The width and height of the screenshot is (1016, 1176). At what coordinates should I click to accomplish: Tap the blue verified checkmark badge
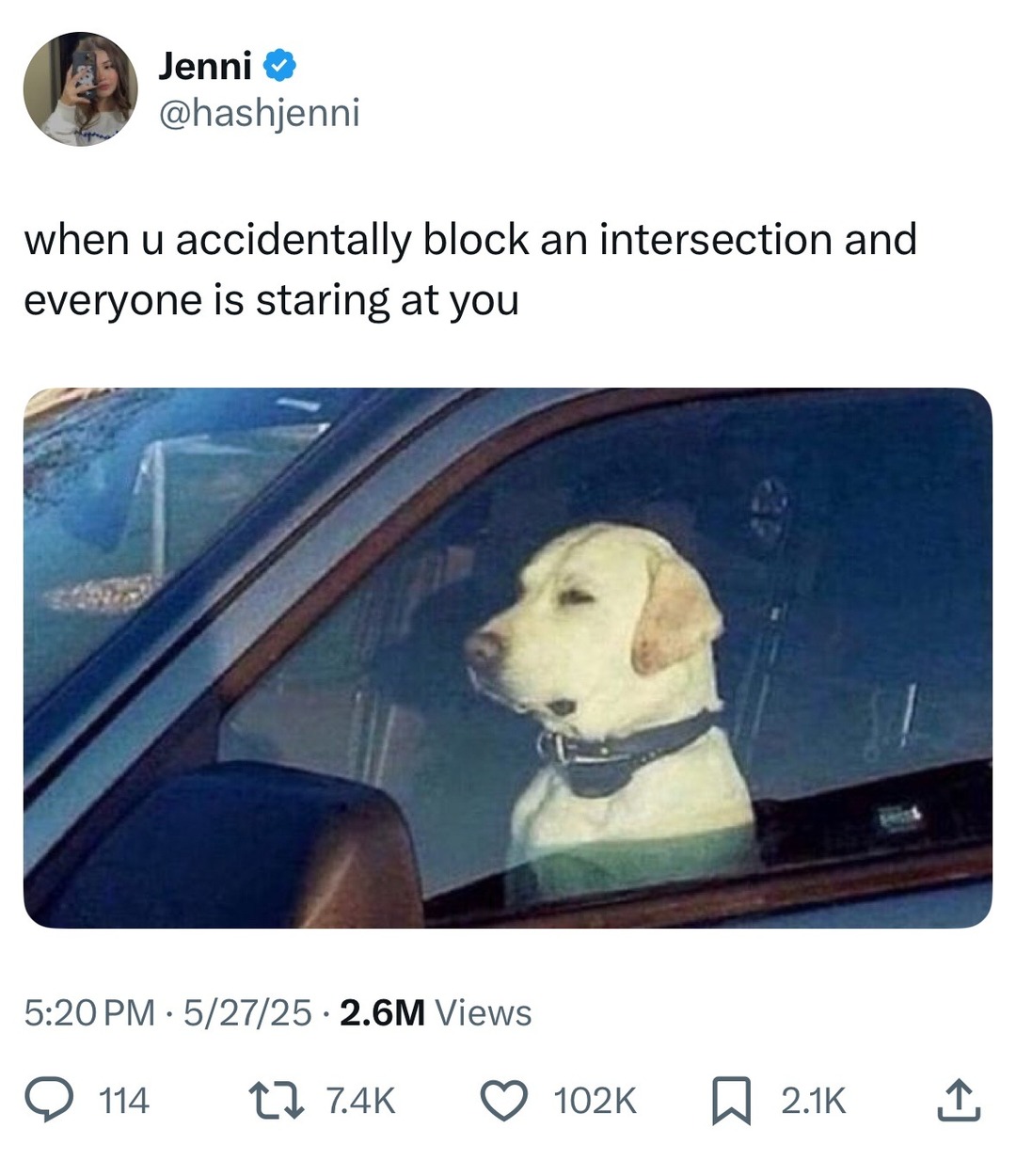tap(279, 65)
